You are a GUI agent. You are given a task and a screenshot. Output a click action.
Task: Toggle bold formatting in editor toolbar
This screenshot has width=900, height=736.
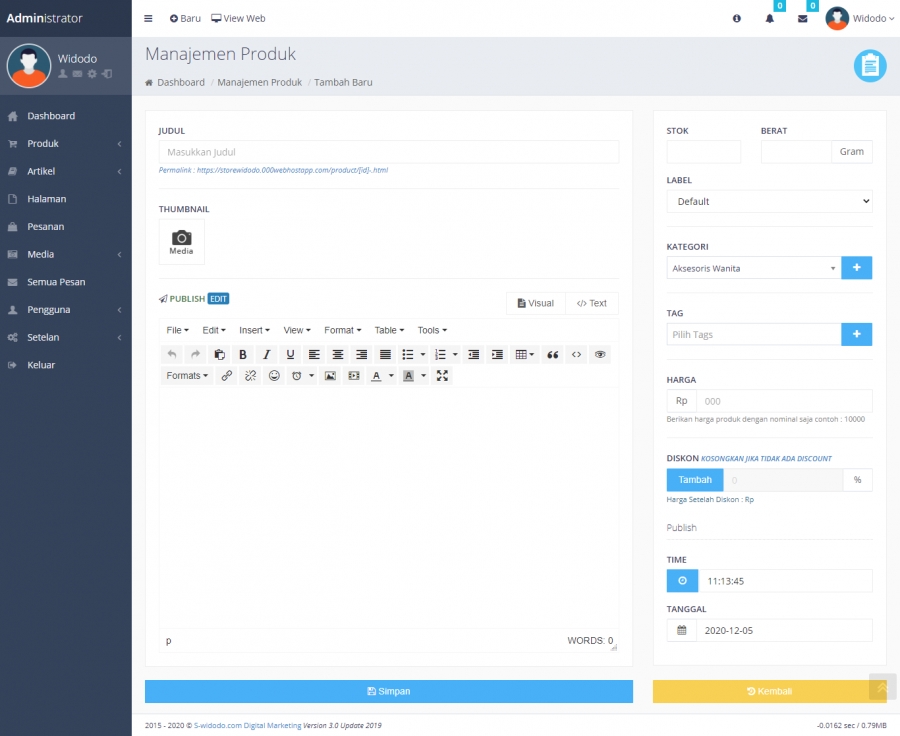[x=243, y=354]
